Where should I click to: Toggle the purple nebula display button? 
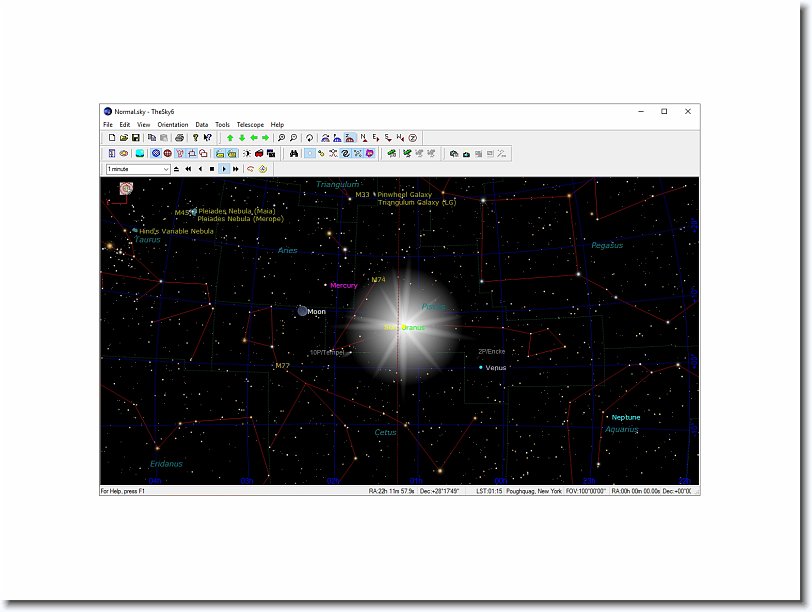(369, 153)
